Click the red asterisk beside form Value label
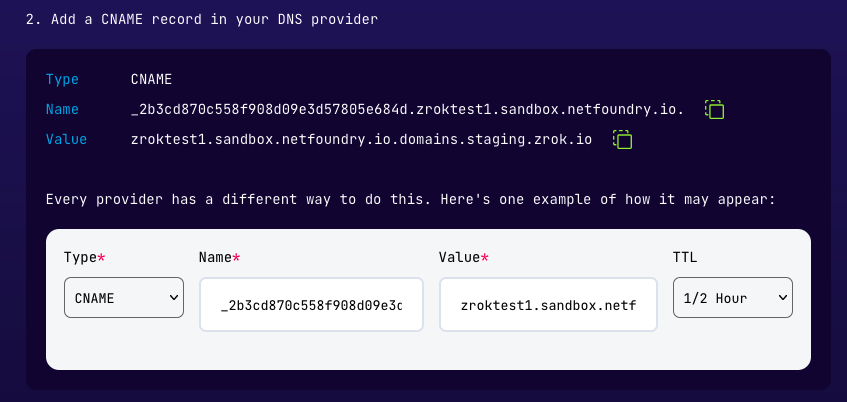The image size is (847, 402). point(485,257)
